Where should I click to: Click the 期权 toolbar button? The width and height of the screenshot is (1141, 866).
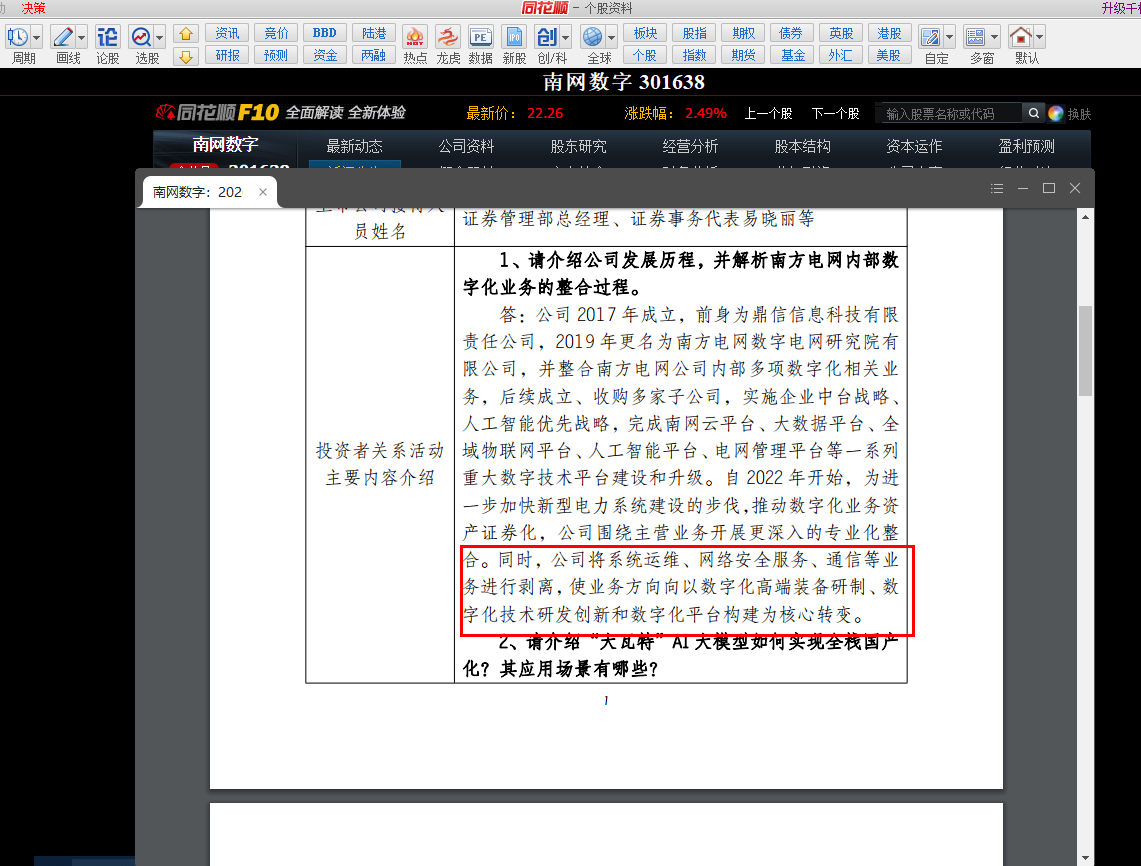pos(743,33)
